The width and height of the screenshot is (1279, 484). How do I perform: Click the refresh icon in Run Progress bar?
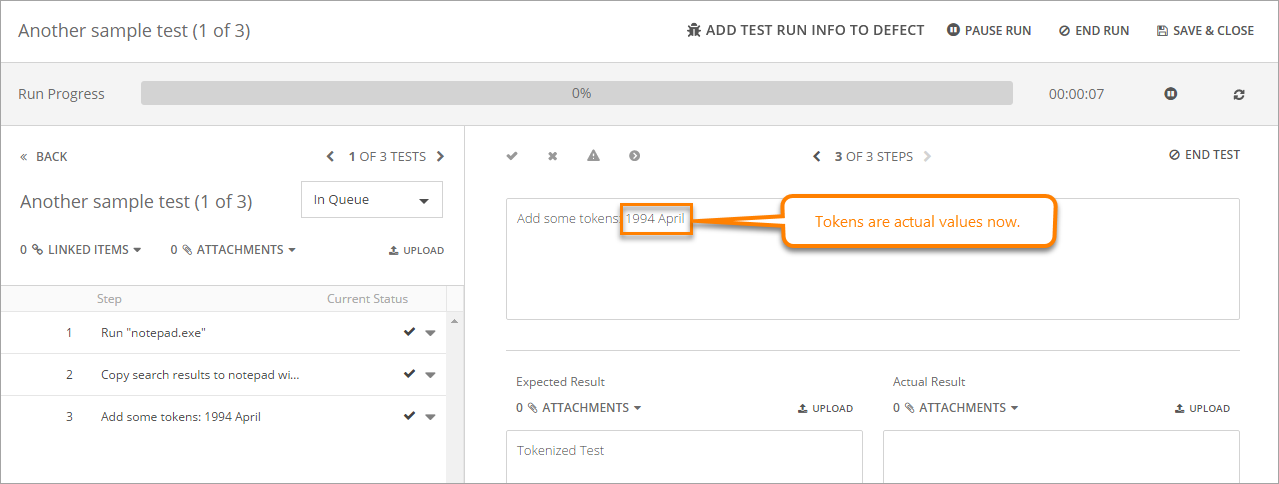tap(1239, 94)
